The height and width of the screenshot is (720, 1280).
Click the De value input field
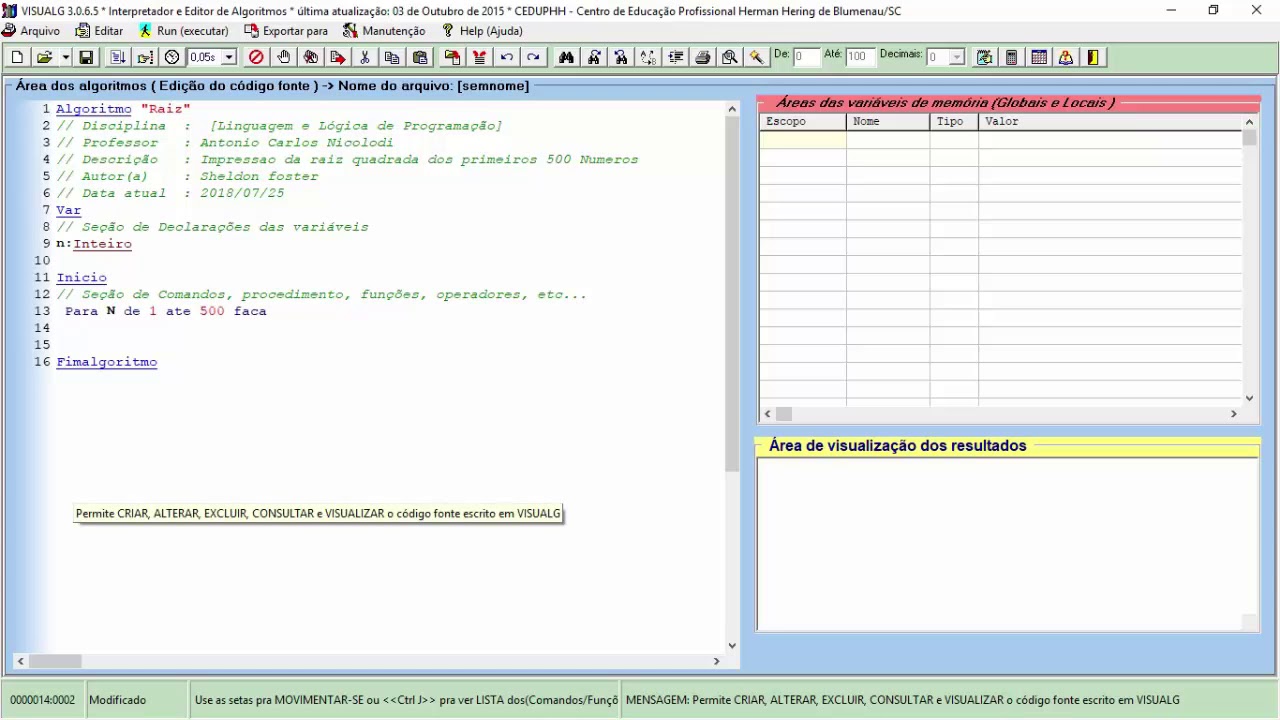click(806, 58)
